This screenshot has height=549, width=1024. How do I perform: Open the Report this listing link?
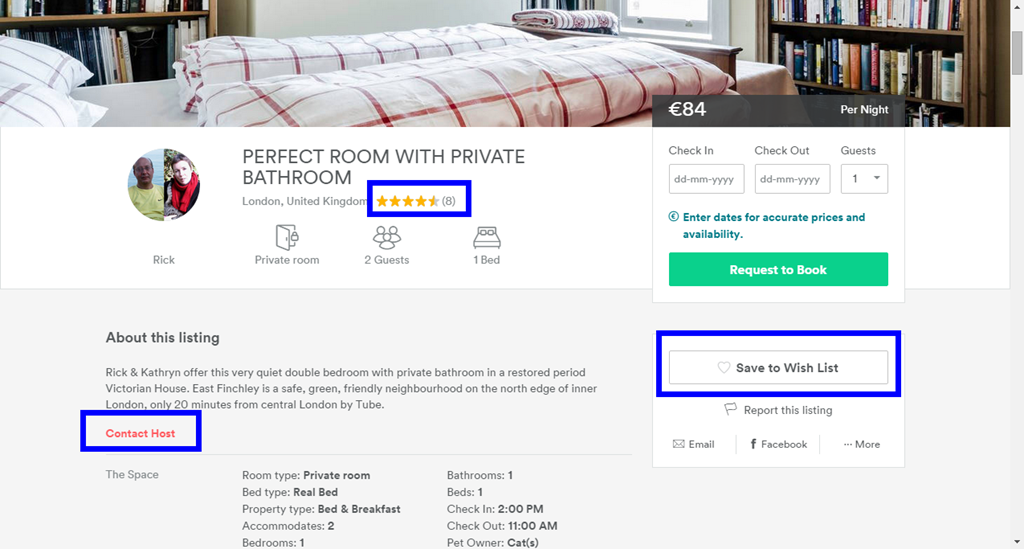(x=787, y=410)
